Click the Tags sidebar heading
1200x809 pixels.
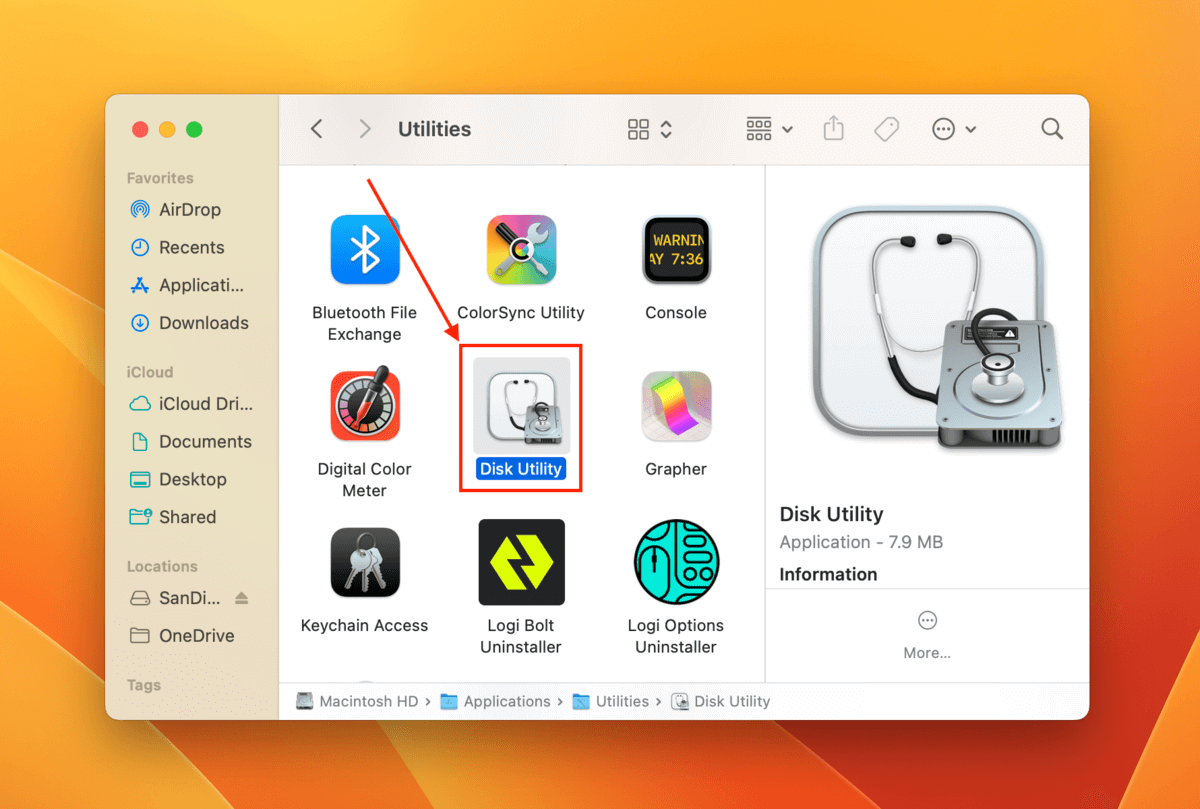[x=143, y=685]
